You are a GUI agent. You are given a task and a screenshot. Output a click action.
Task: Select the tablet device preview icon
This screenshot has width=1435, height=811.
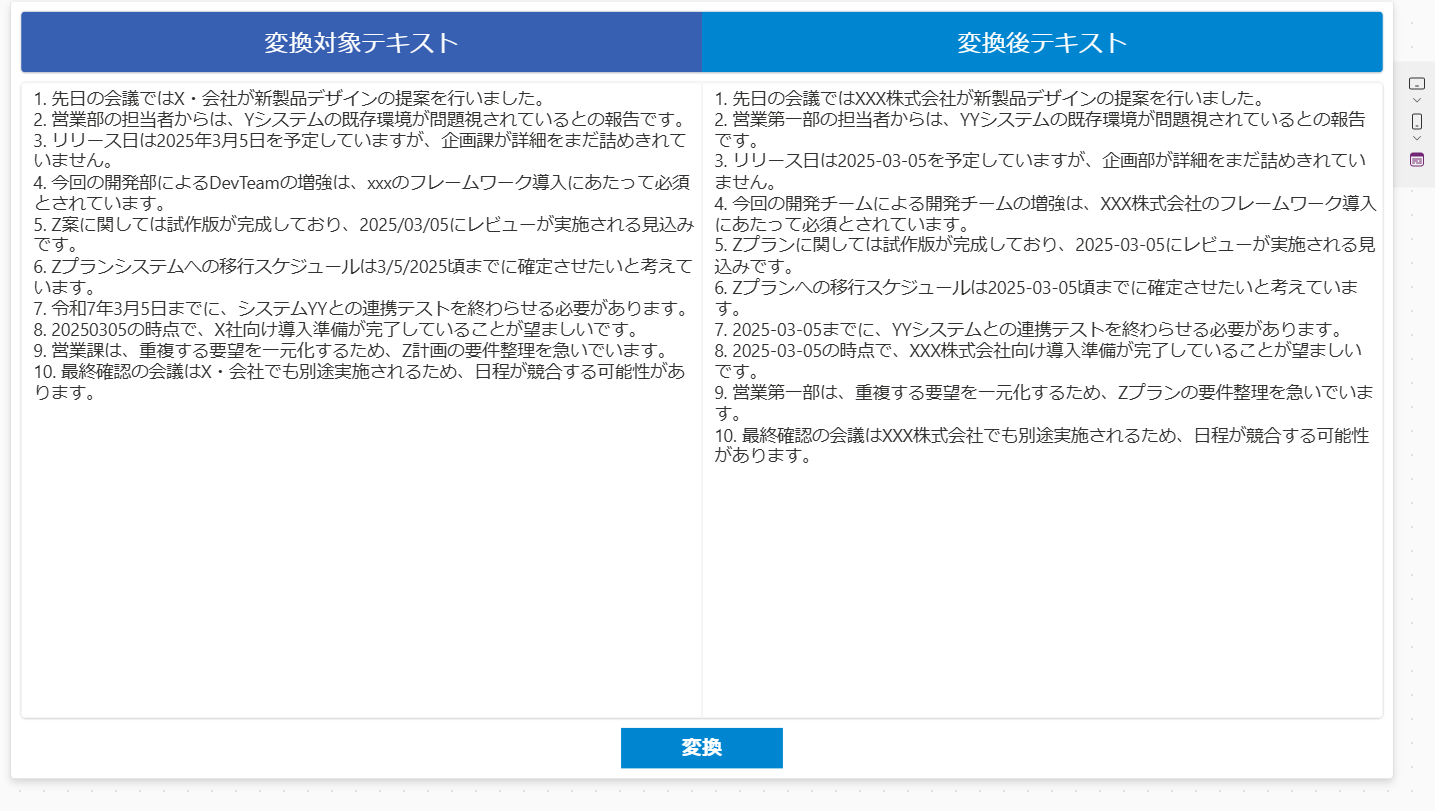1416,83
